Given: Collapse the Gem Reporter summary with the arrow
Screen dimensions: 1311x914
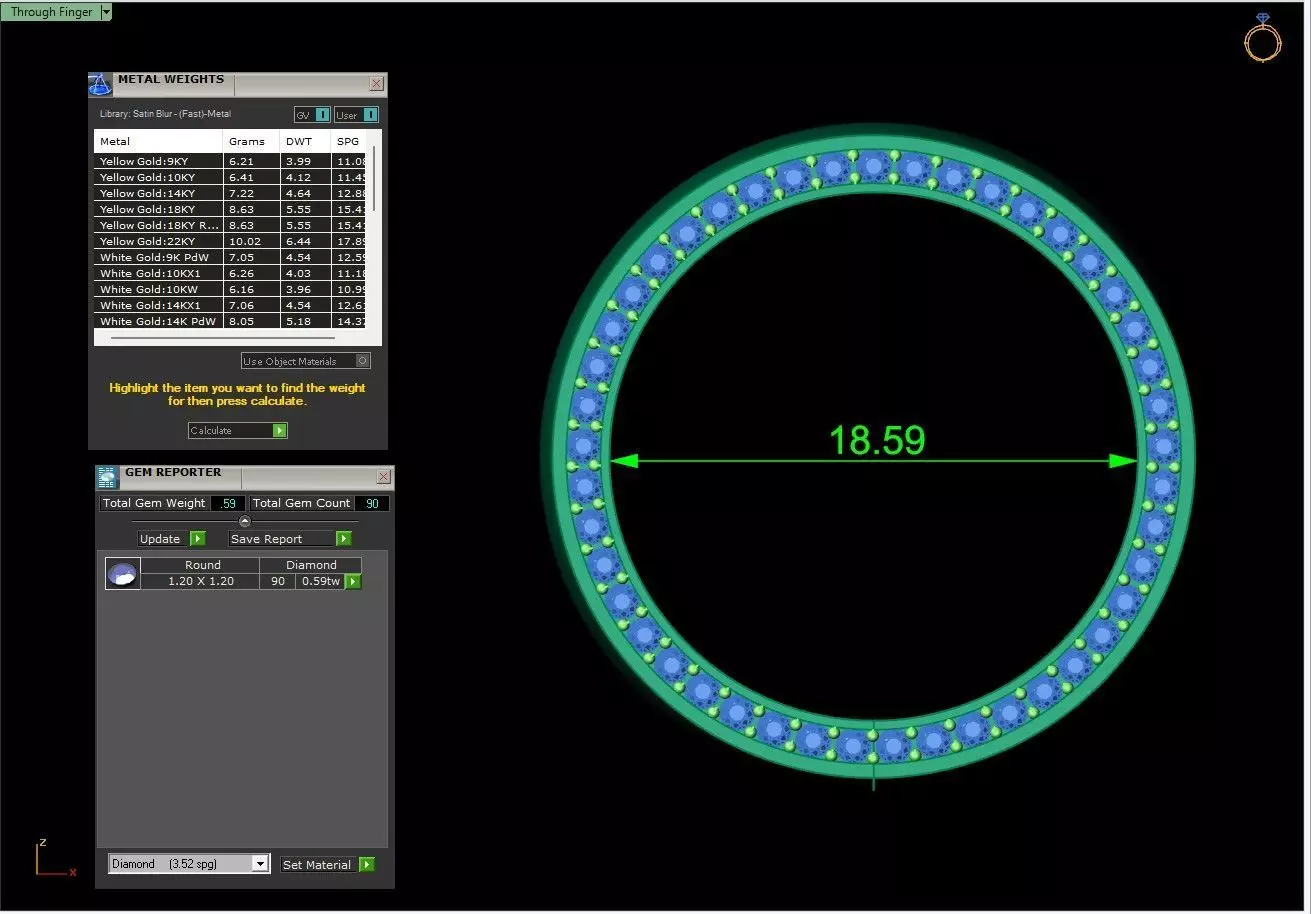Looking at the screenshot, I should (x=245, y=521).
